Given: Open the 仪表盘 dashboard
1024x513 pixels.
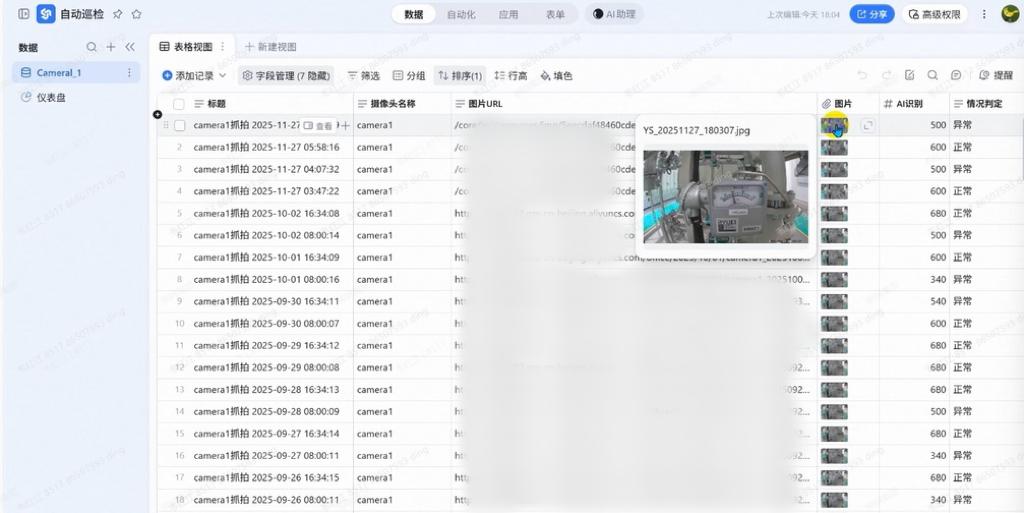Looking at the screenshot, I should [x=76, y=97].
